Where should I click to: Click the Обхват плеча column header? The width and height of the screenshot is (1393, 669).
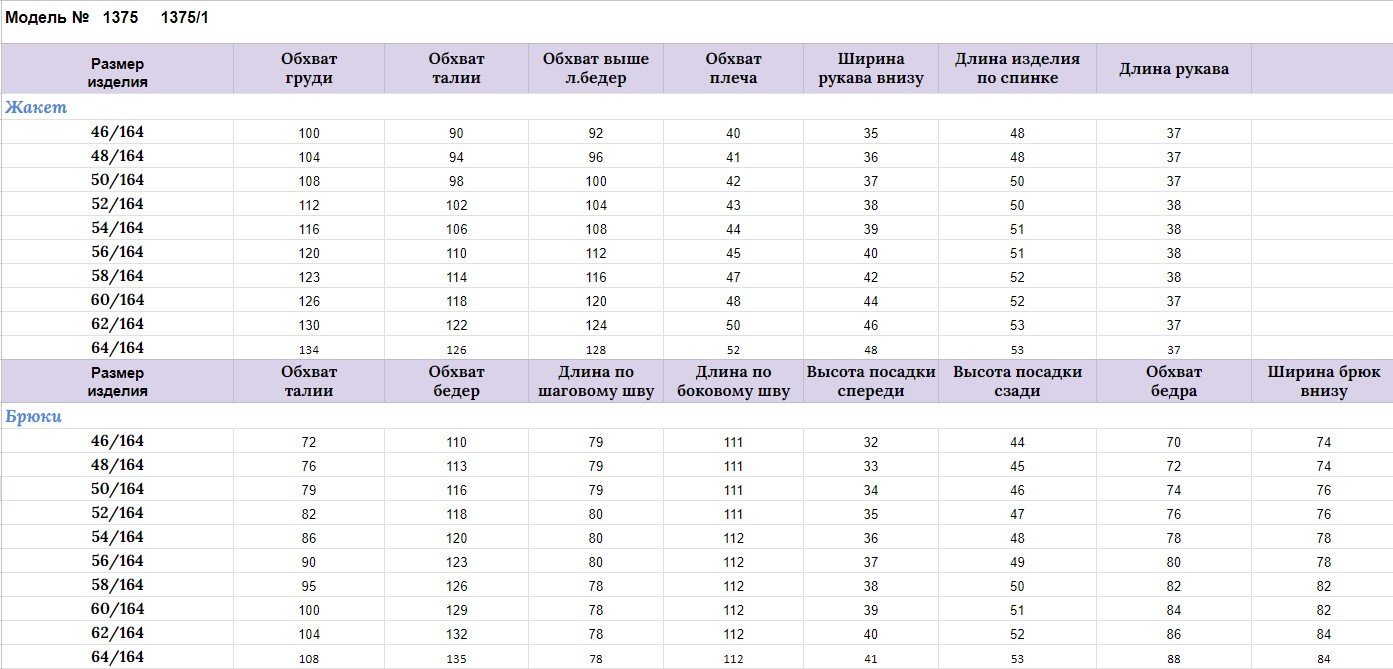(x=733, y=69)
